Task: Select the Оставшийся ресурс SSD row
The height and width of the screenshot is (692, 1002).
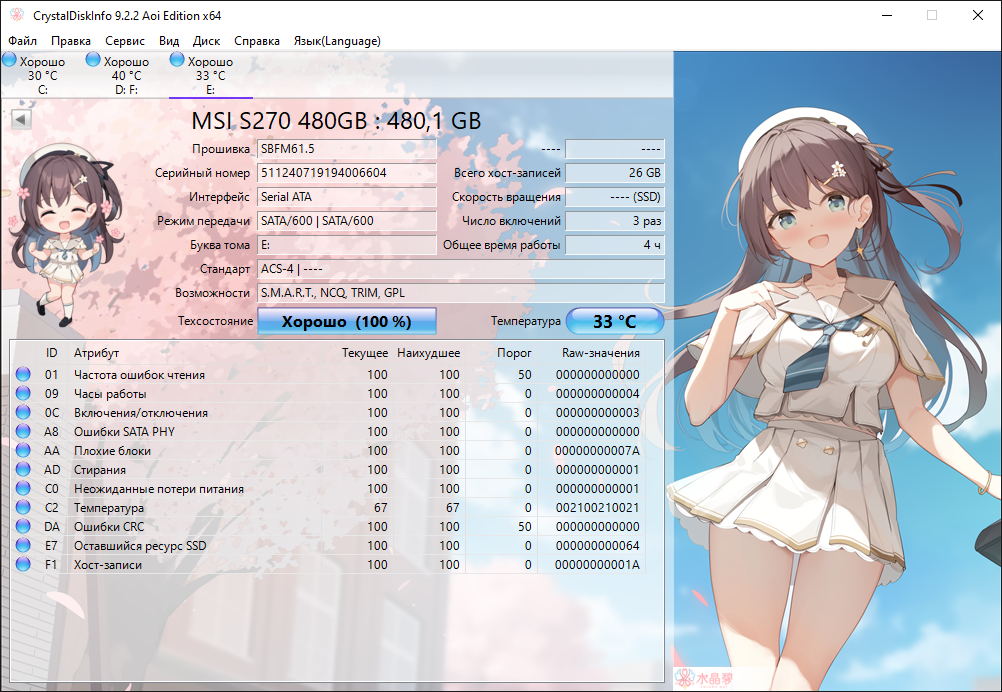Action: tap(328, 546)
